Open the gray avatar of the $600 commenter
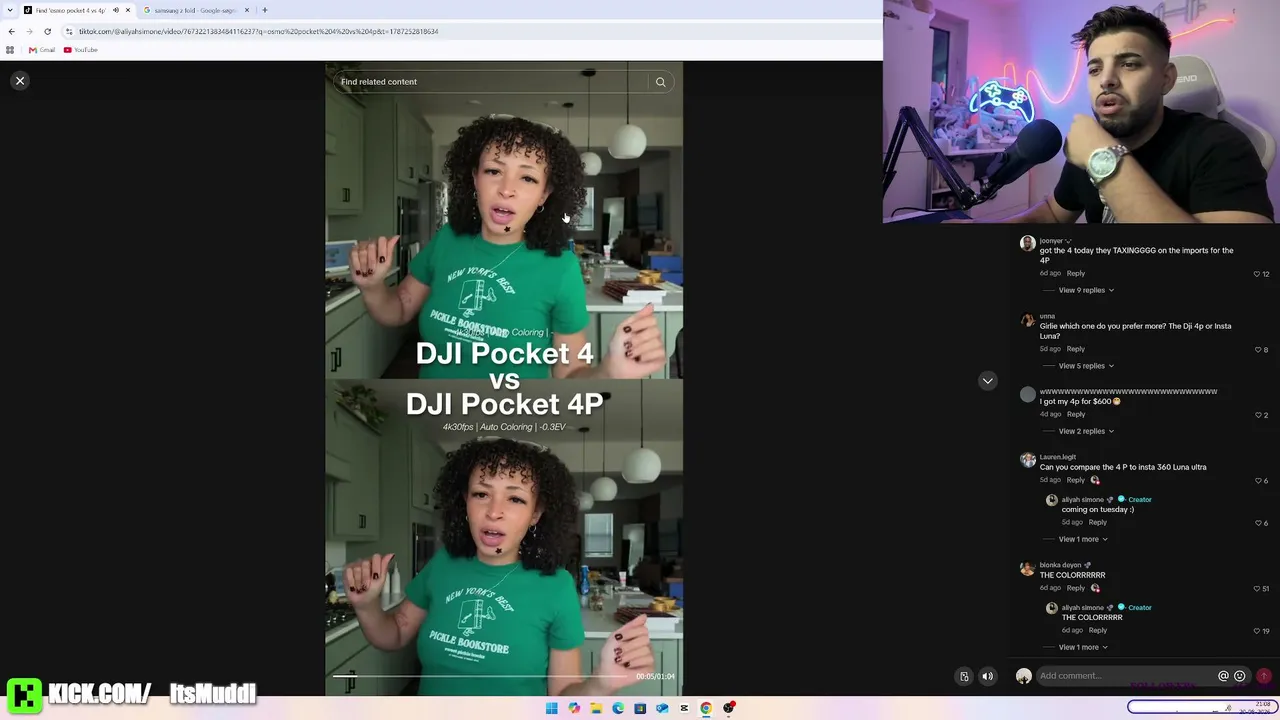 tap(1027, 395)
